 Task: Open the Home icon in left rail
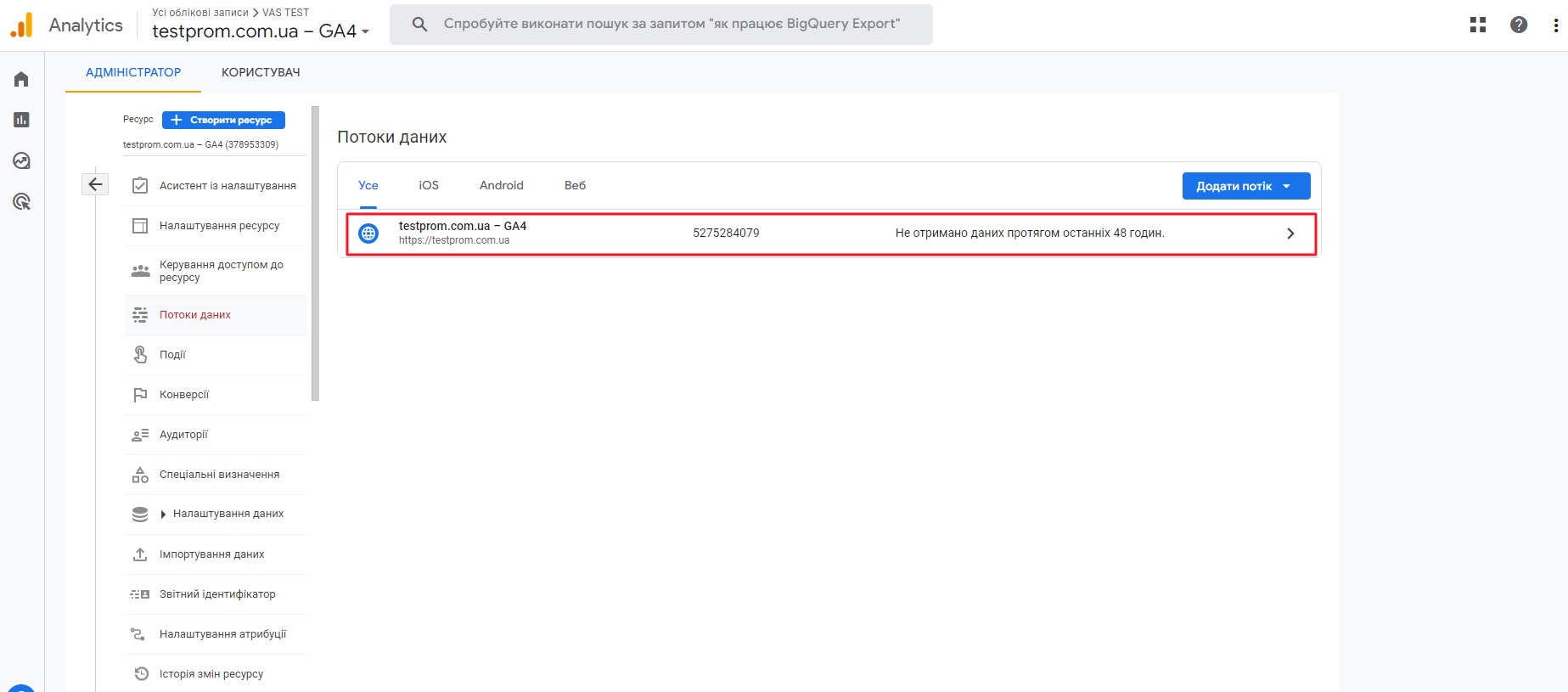click(x=21, y=79)
